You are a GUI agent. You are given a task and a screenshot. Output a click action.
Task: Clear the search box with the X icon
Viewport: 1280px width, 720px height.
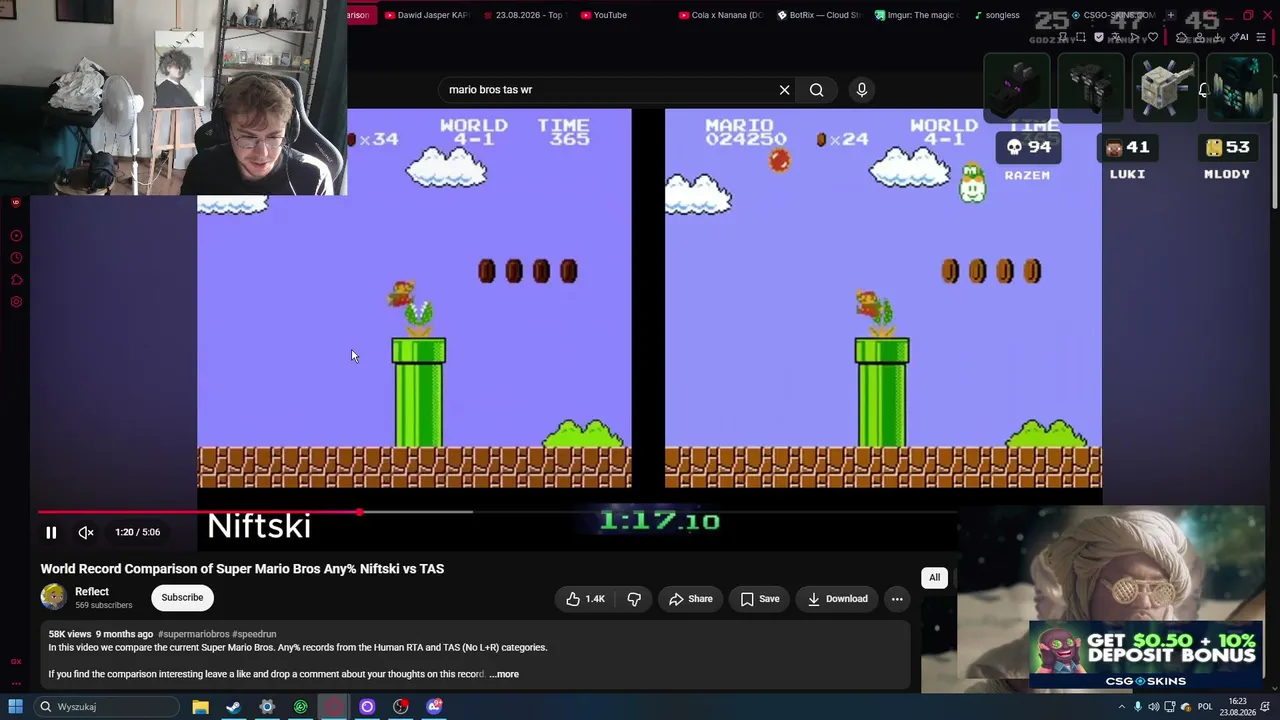(785, 90)
